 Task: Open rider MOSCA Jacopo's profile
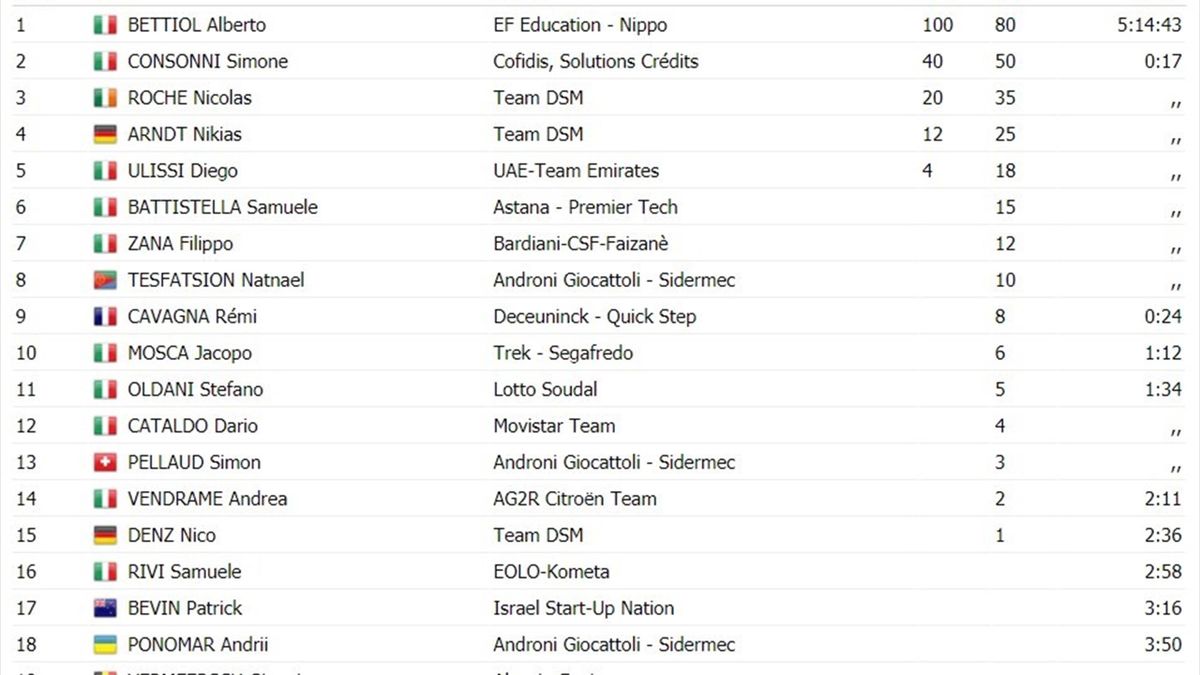click(x=189, y=353)
